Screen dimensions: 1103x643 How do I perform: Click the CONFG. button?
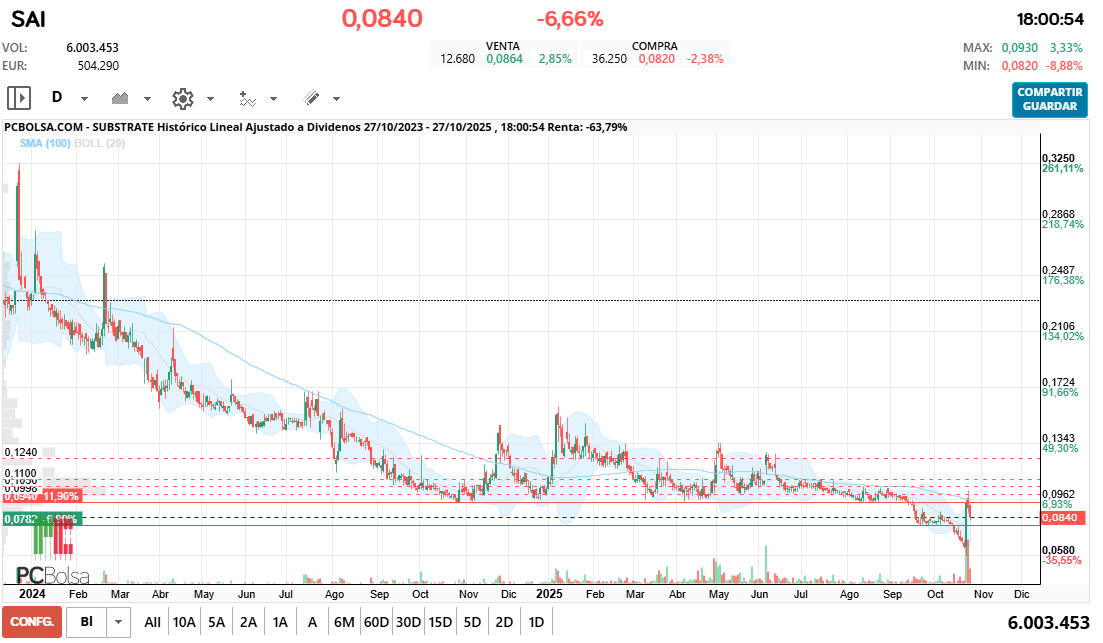(x=33, y=621)
